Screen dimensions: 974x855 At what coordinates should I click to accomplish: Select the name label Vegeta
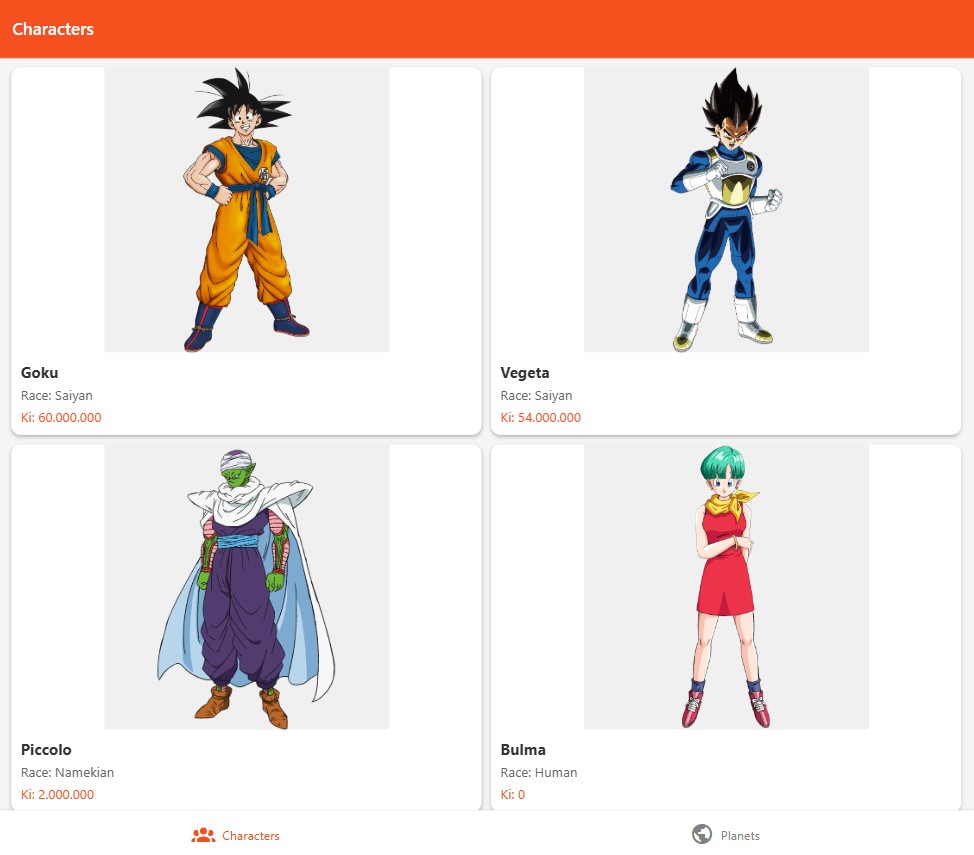click(x=524, y=372)
